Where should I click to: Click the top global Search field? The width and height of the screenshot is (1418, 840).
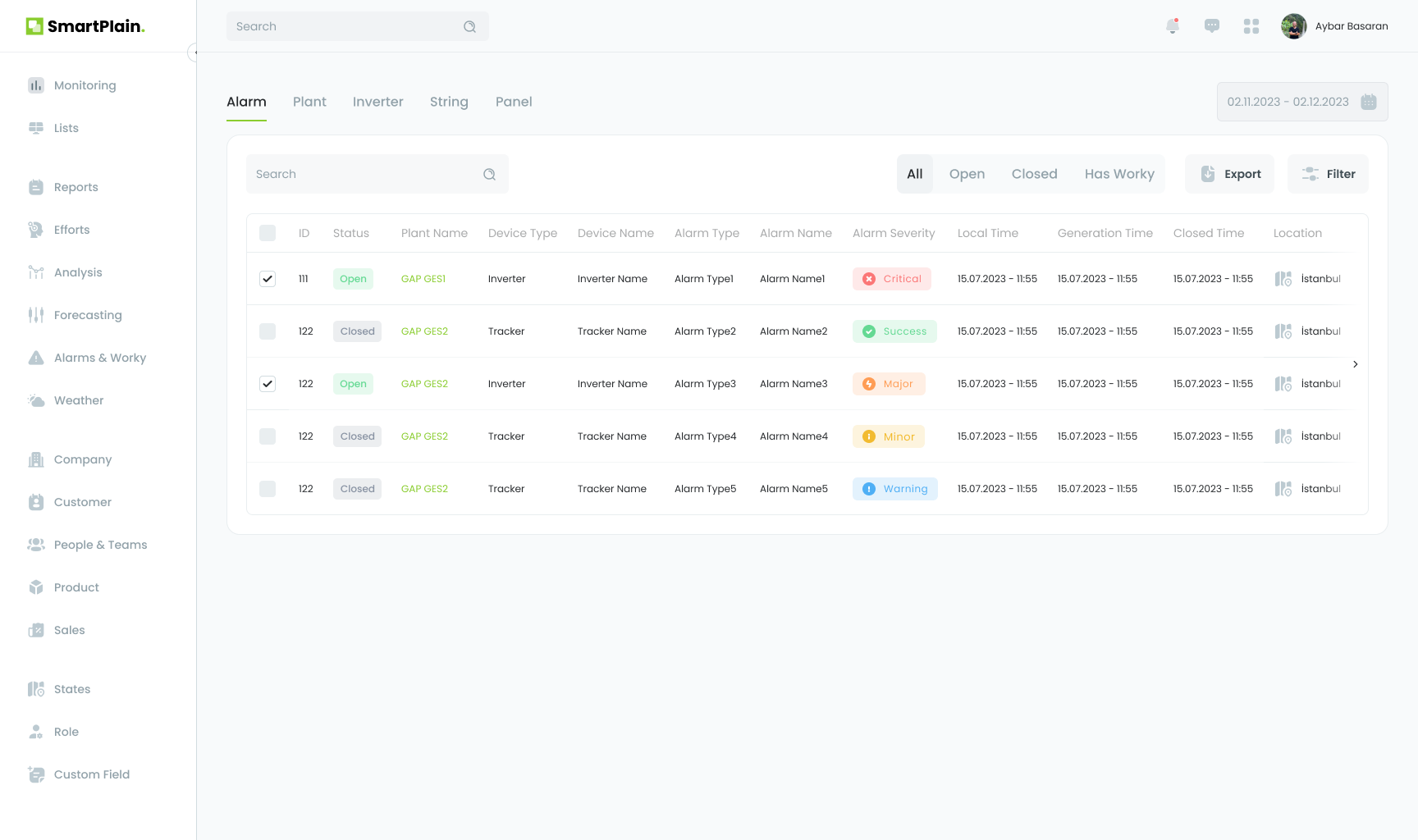click(x=345, y=26)
